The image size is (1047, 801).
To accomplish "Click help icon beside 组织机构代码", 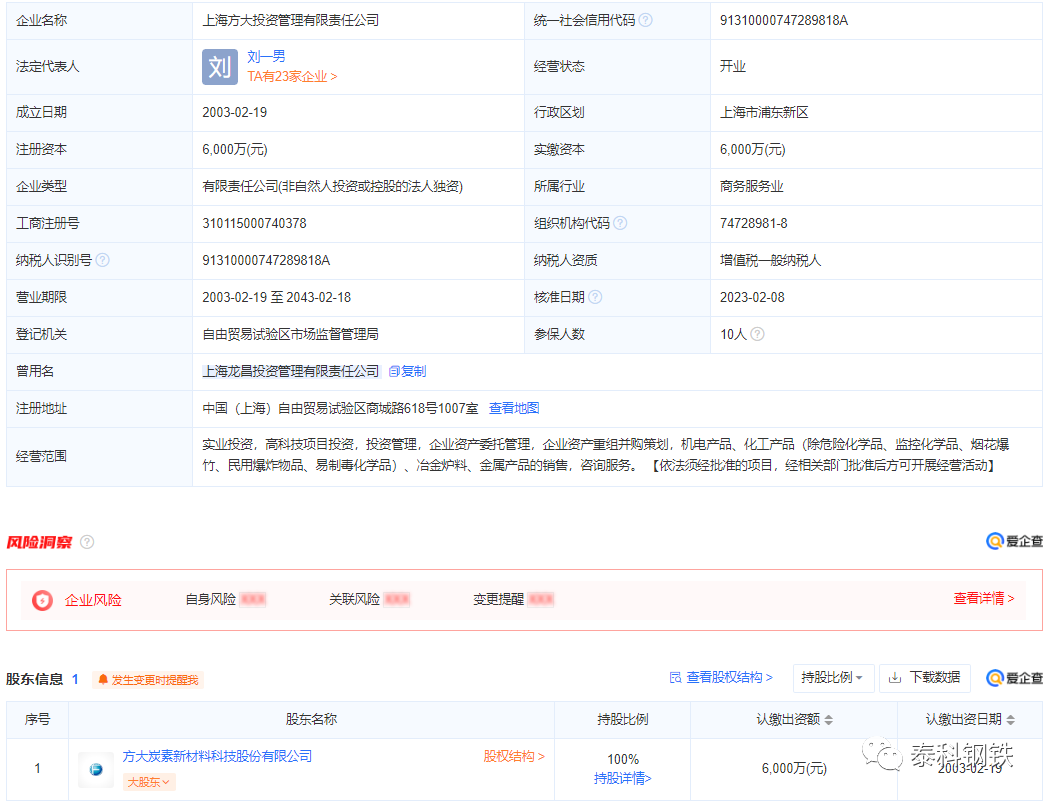I will click(620, 224).
